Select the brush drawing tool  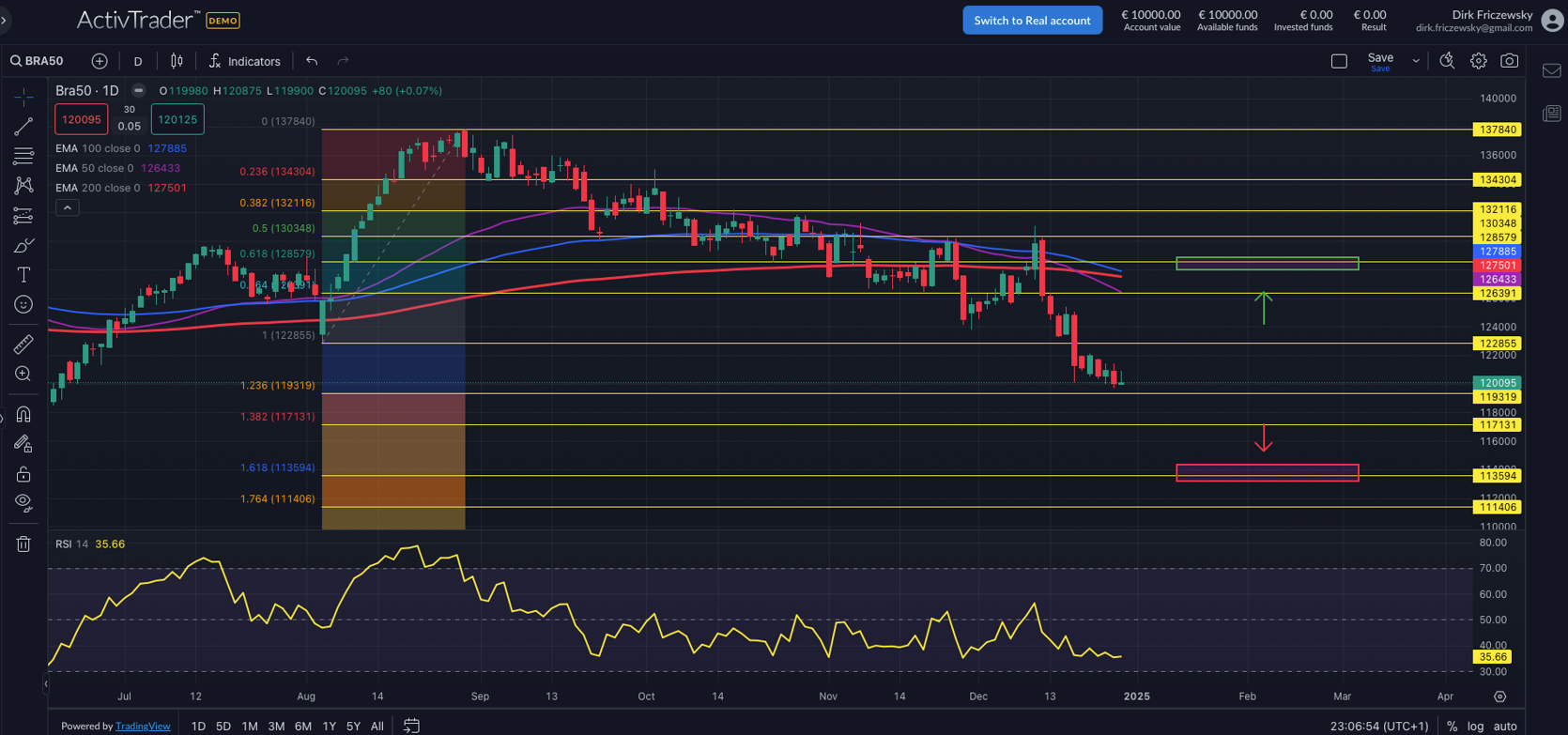pyautogui.click(x=23, y=246)
